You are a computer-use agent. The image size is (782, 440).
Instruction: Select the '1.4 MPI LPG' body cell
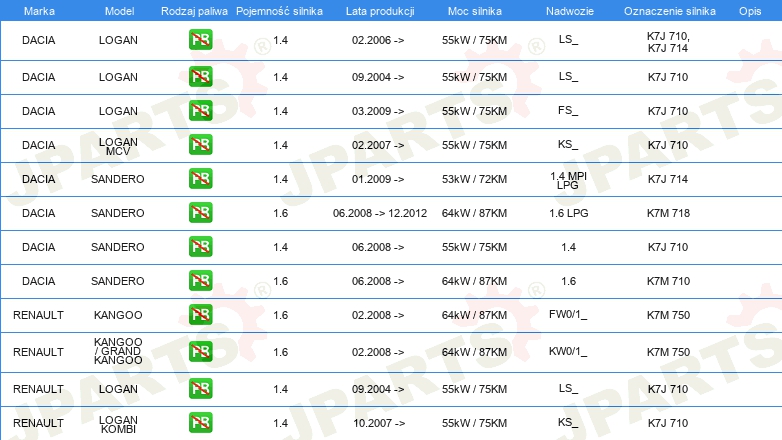click(x=568, y=180)
